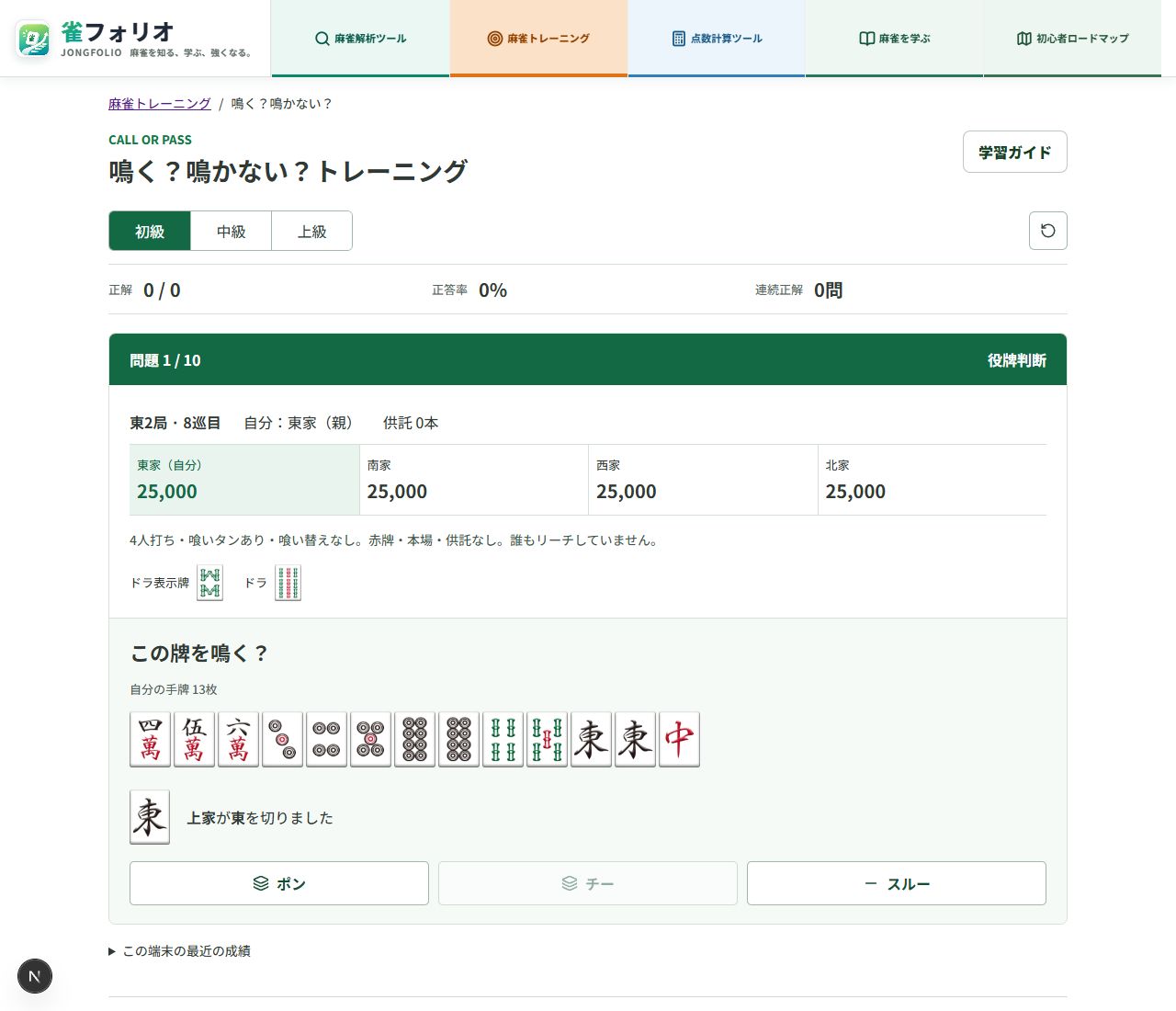Click the 六萬 tile in hand
Viewport: 1176px width, 1011px height.
click(239, 739)
